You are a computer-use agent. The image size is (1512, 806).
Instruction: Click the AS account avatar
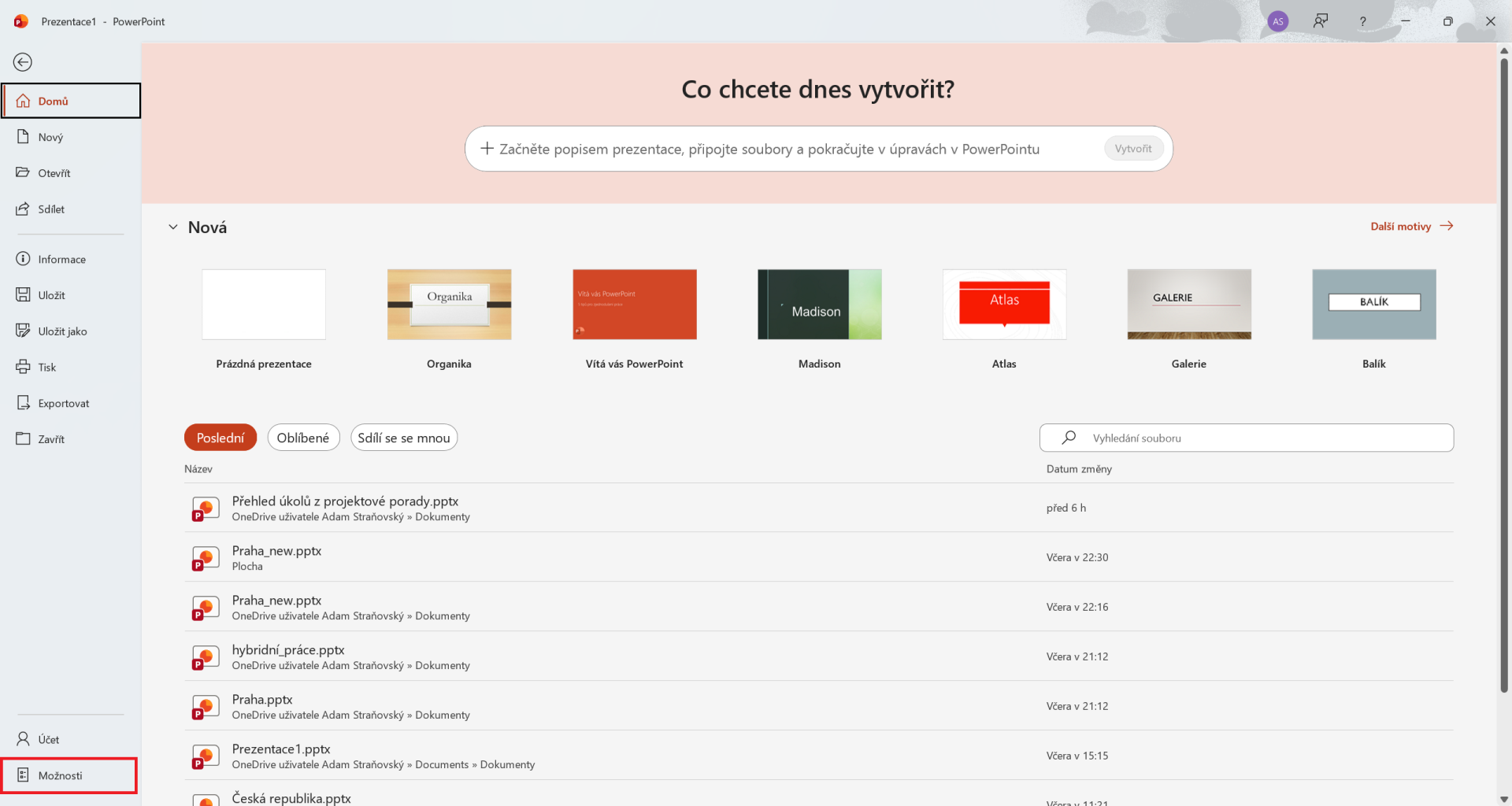click(x=1278, y=21)
